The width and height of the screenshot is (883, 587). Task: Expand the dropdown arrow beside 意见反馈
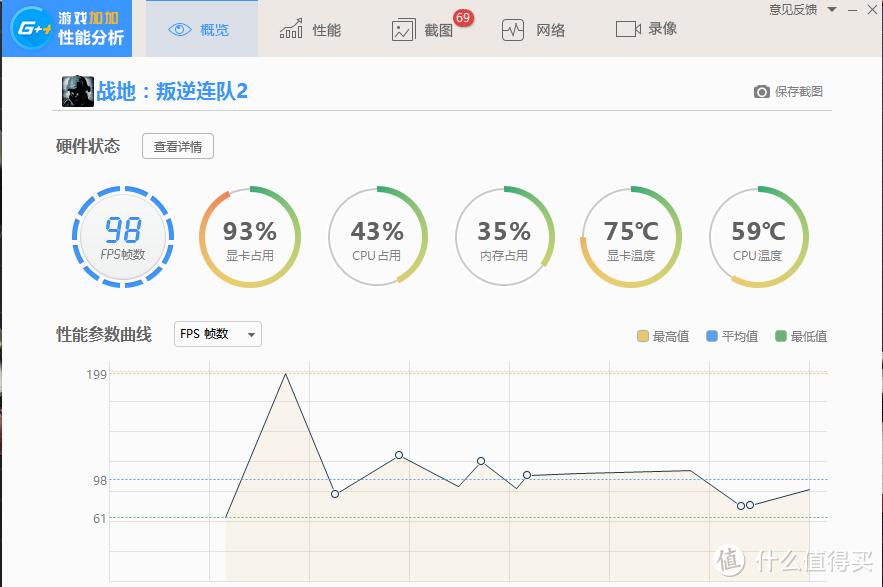[x=832, y=10]
